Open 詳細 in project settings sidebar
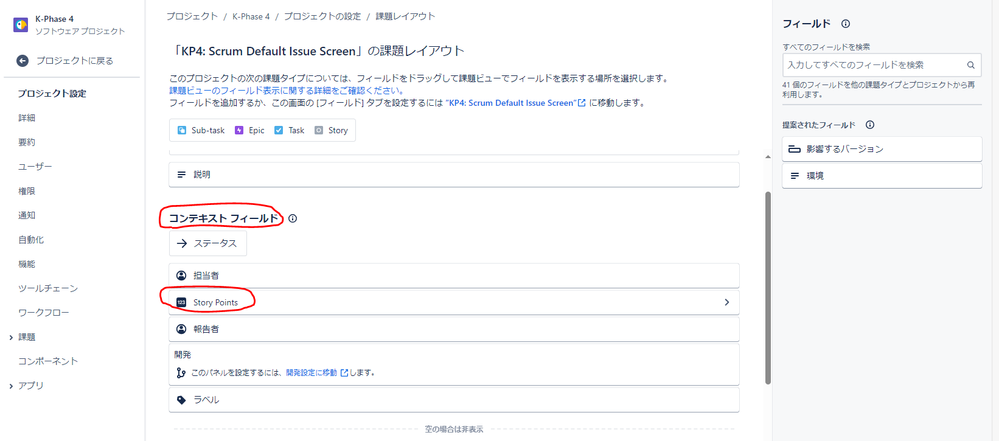Image resolution: width=999 pixels, height=441 pixels. [27, 118]
